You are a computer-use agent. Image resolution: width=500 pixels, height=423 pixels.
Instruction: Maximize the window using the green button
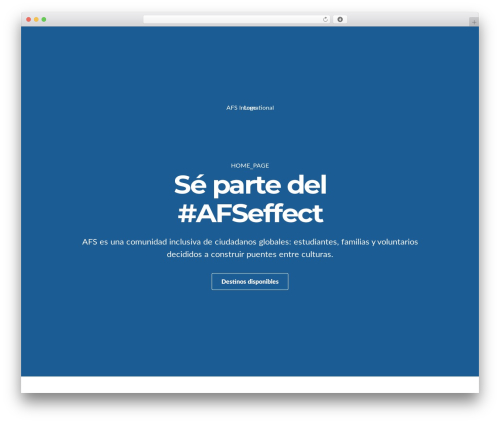pos(44,20)
